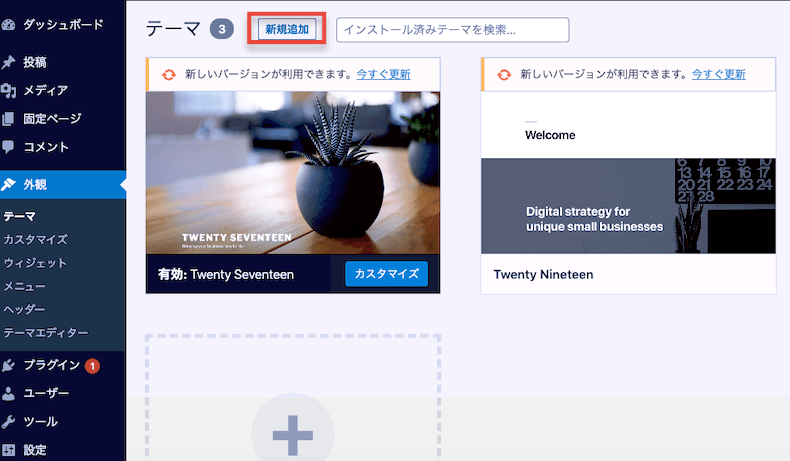Click the pages icon beside 固定ページ
This screenshot has width=790, height=461.
8,119
